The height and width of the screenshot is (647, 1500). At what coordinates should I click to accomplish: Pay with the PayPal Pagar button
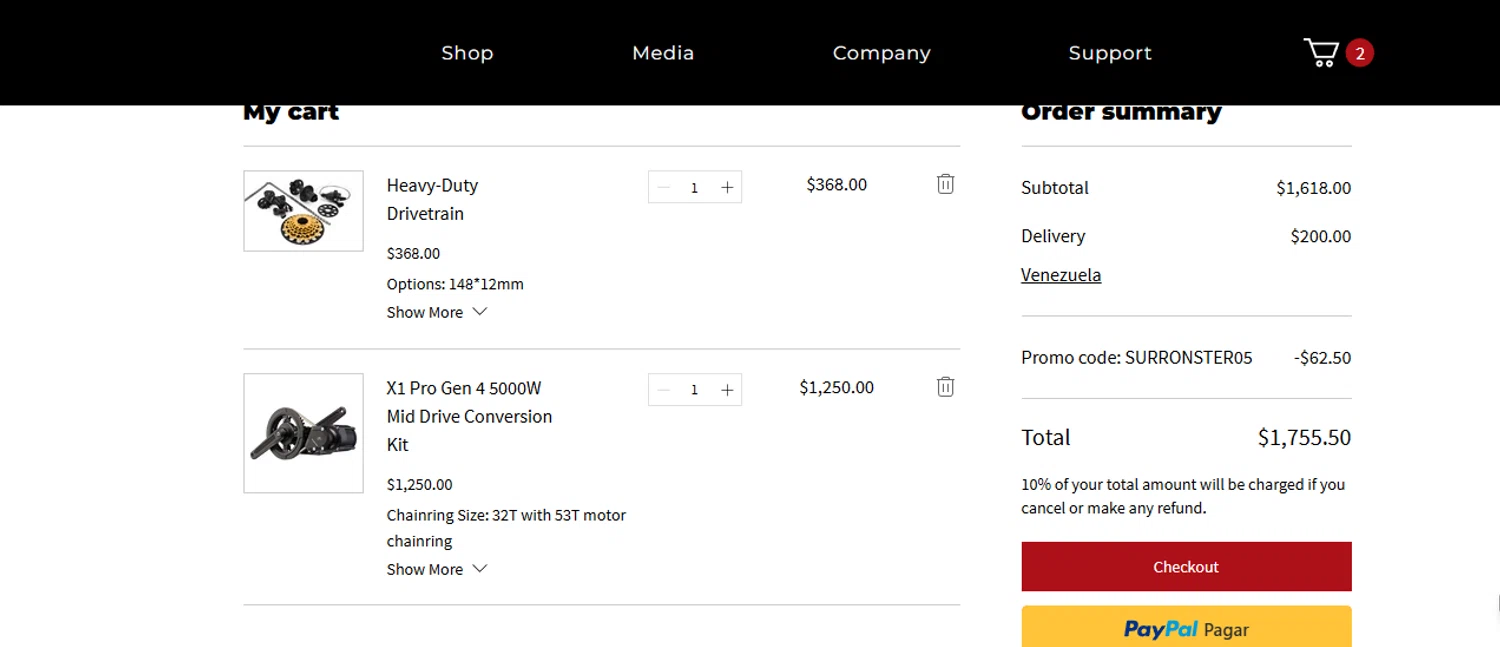pyautogui.click(x=1186, y=628)
